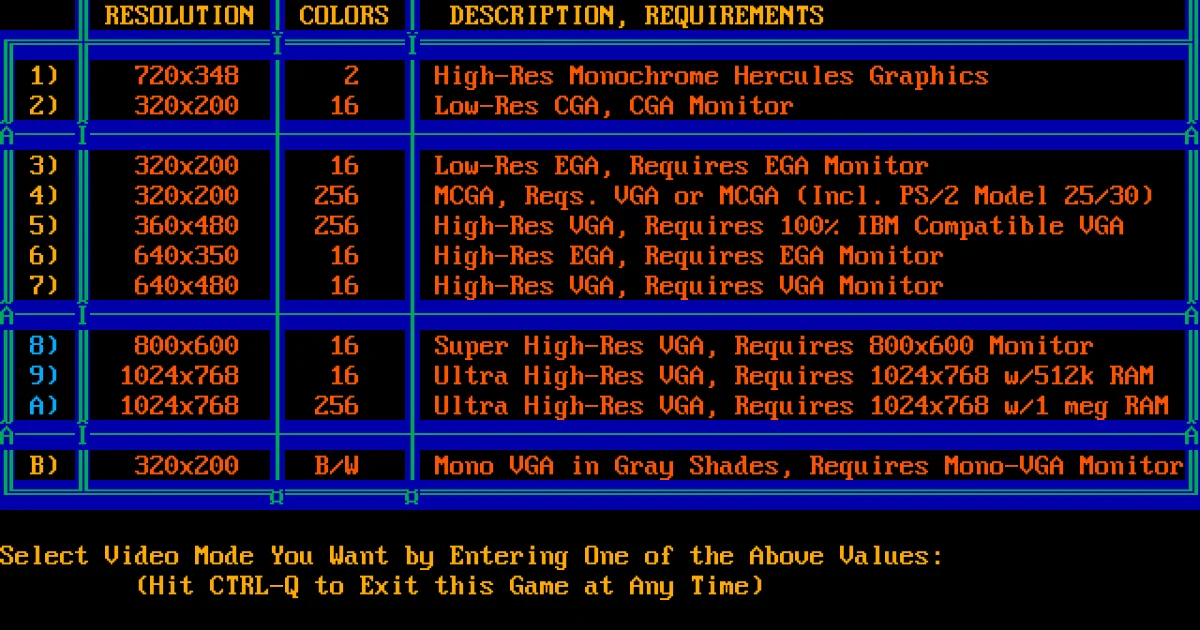Select video mode option 4)
Viewport: 1200px width, 630px height.
pos(43,196)
